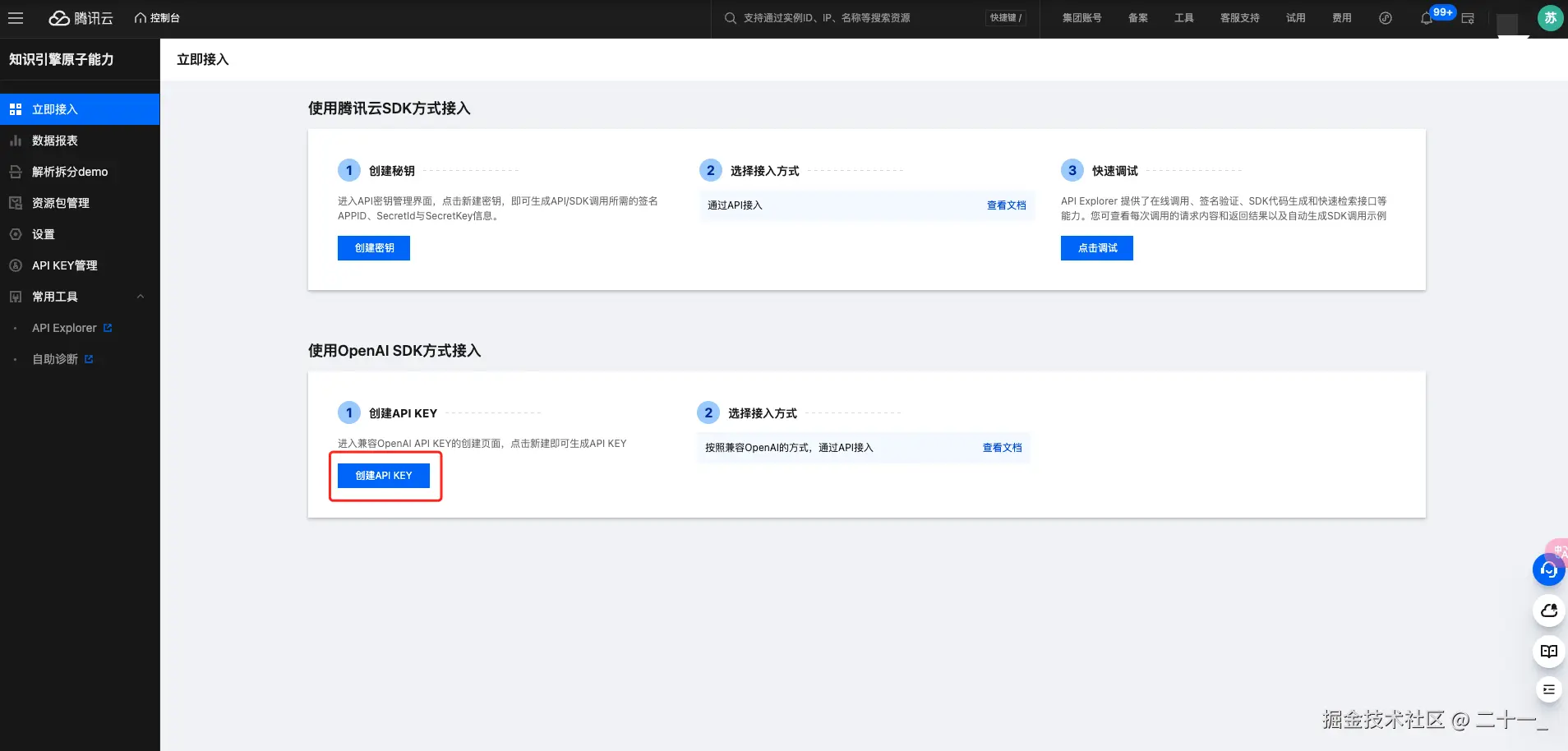Click the 使用腾讯云SDK方式接入 heading
The image size is (1568, 751).
[x=390, y=108]
